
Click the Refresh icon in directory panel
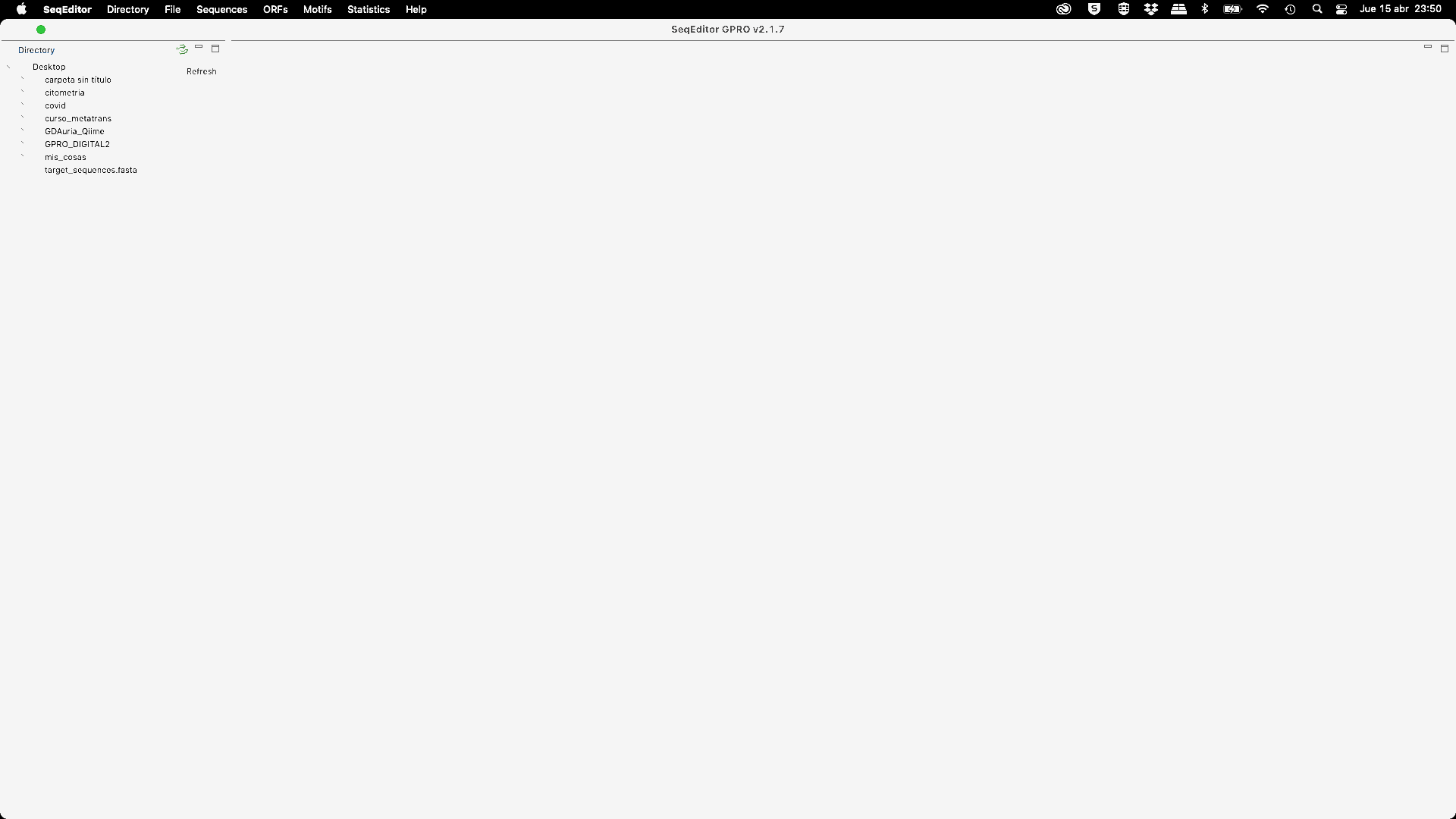tap(182, 49)
